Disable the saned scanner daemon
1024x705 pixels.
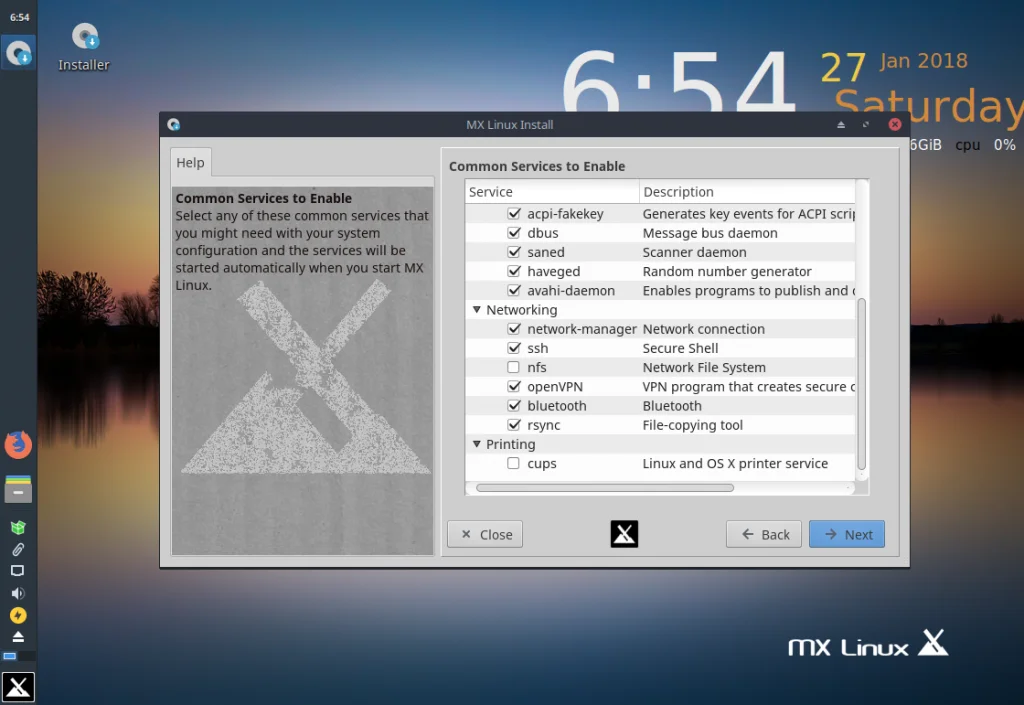click(514, 252)
